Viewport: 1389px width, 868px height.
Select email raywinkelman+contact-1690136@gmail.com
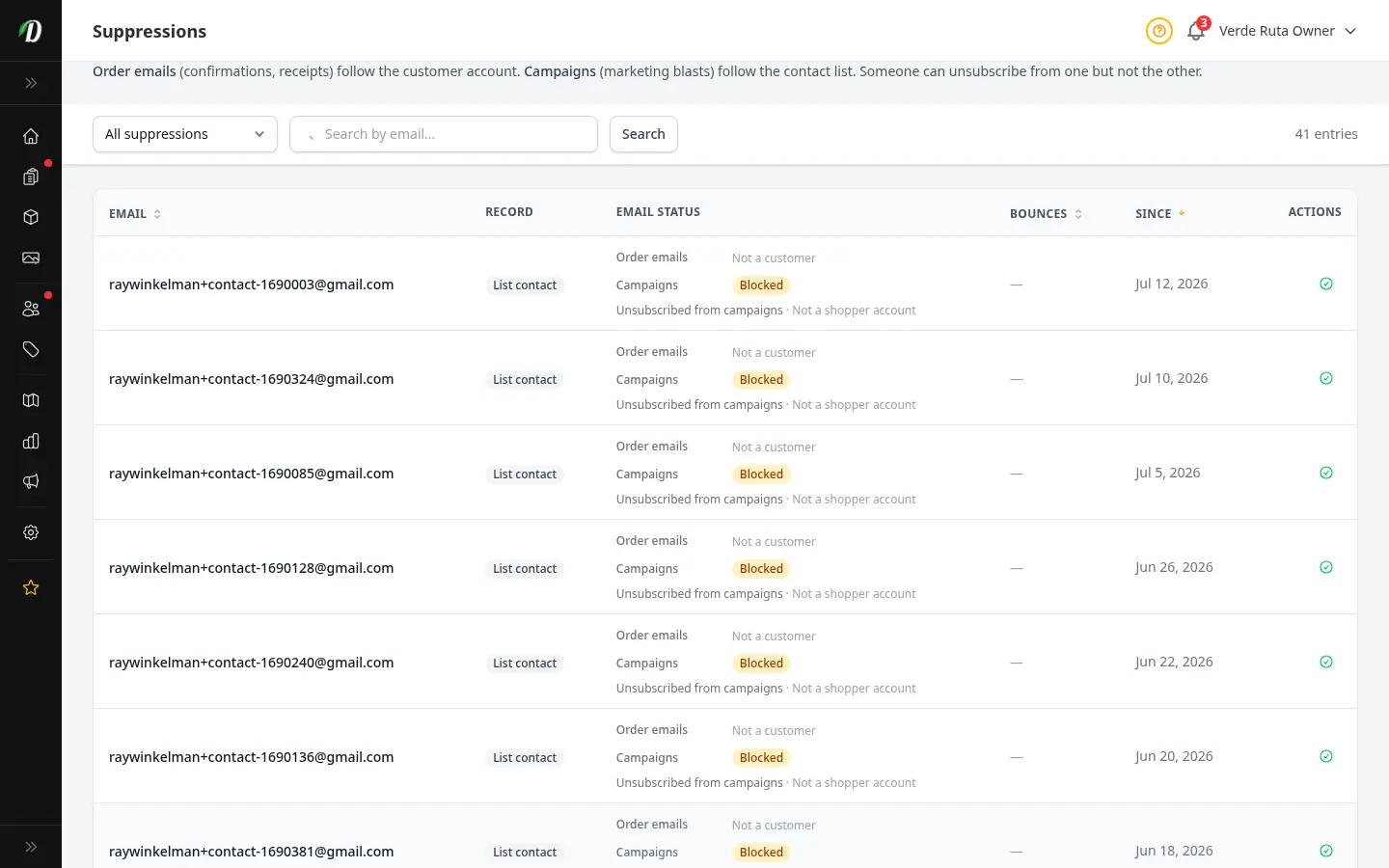[x=251, y=757]
